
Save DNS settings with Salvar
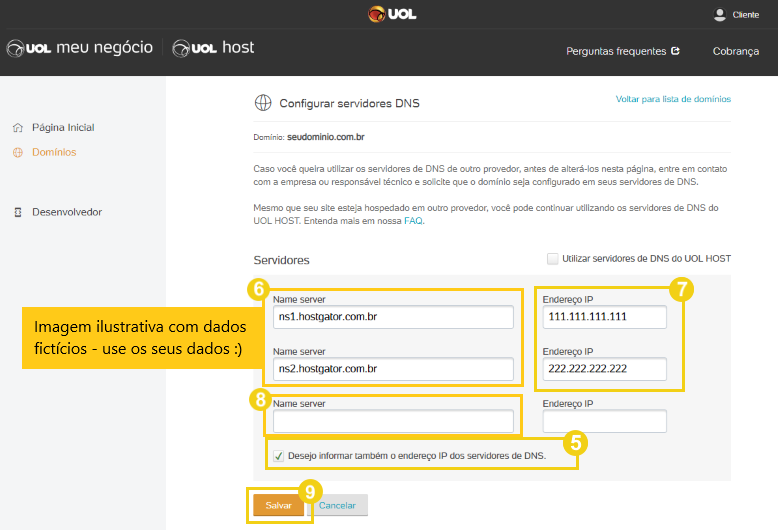click(x=278, y=505)
